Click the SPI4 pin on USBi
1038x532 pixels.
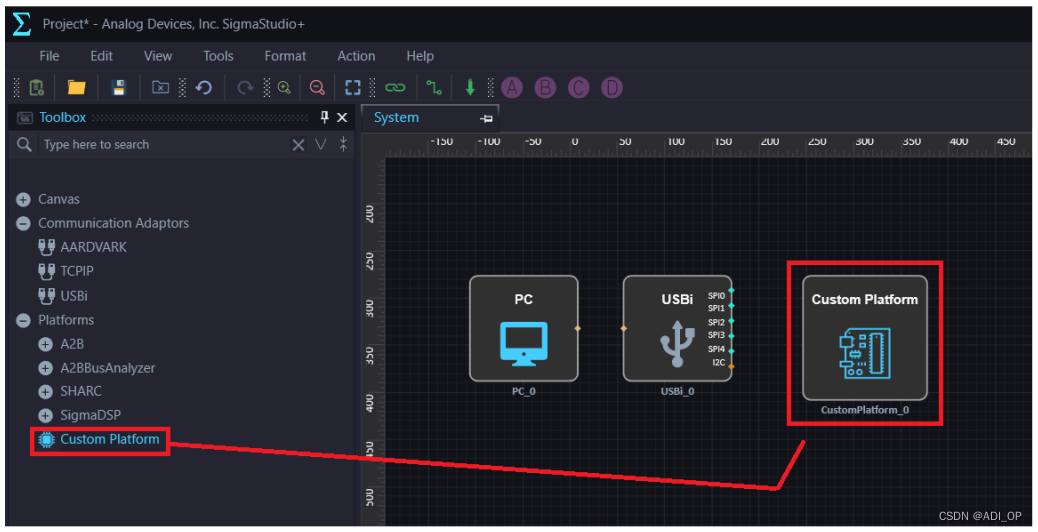[x=731, y=351]
